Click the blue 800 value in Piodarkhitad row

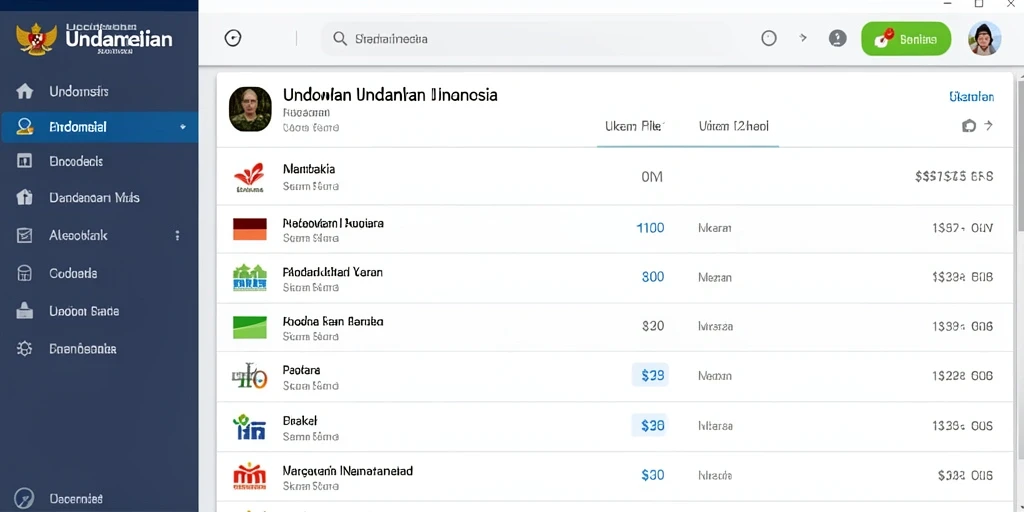coord(652,277)
